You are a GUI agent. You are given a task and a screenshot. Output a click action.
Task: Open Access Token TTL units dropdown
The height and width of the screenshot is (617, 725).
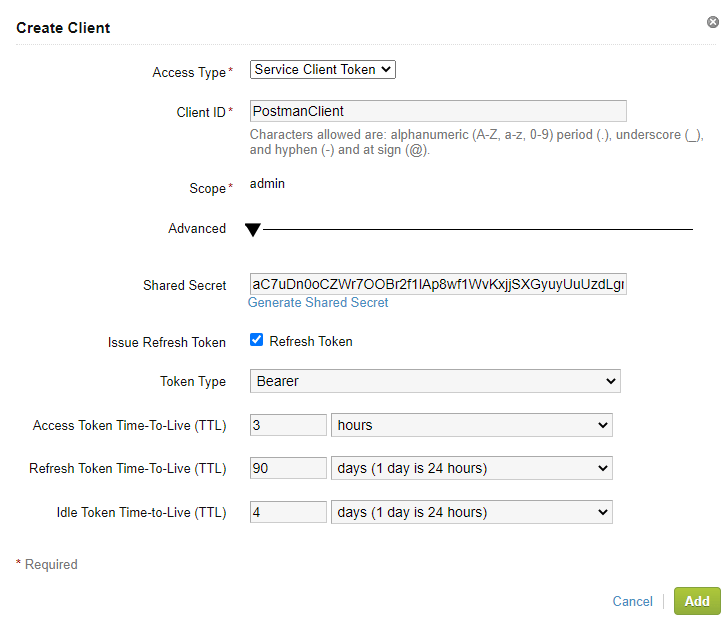pos(471,425)
